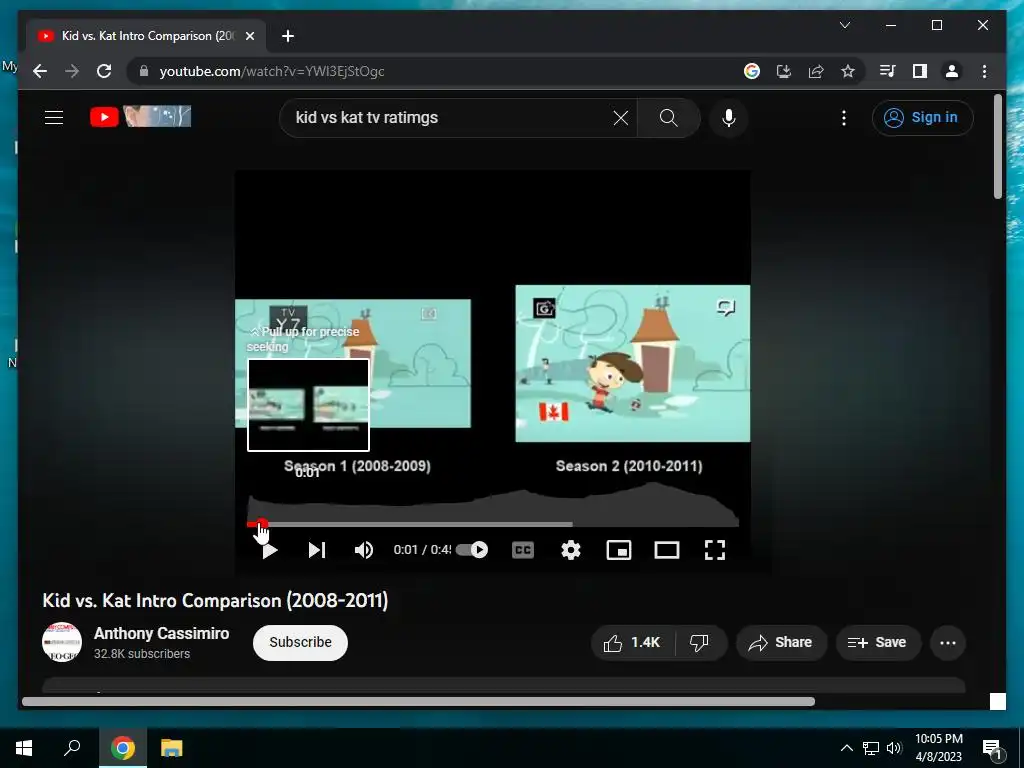1024x768 pixels.
Task: Go forward in browser history
Action: point(72,71)
